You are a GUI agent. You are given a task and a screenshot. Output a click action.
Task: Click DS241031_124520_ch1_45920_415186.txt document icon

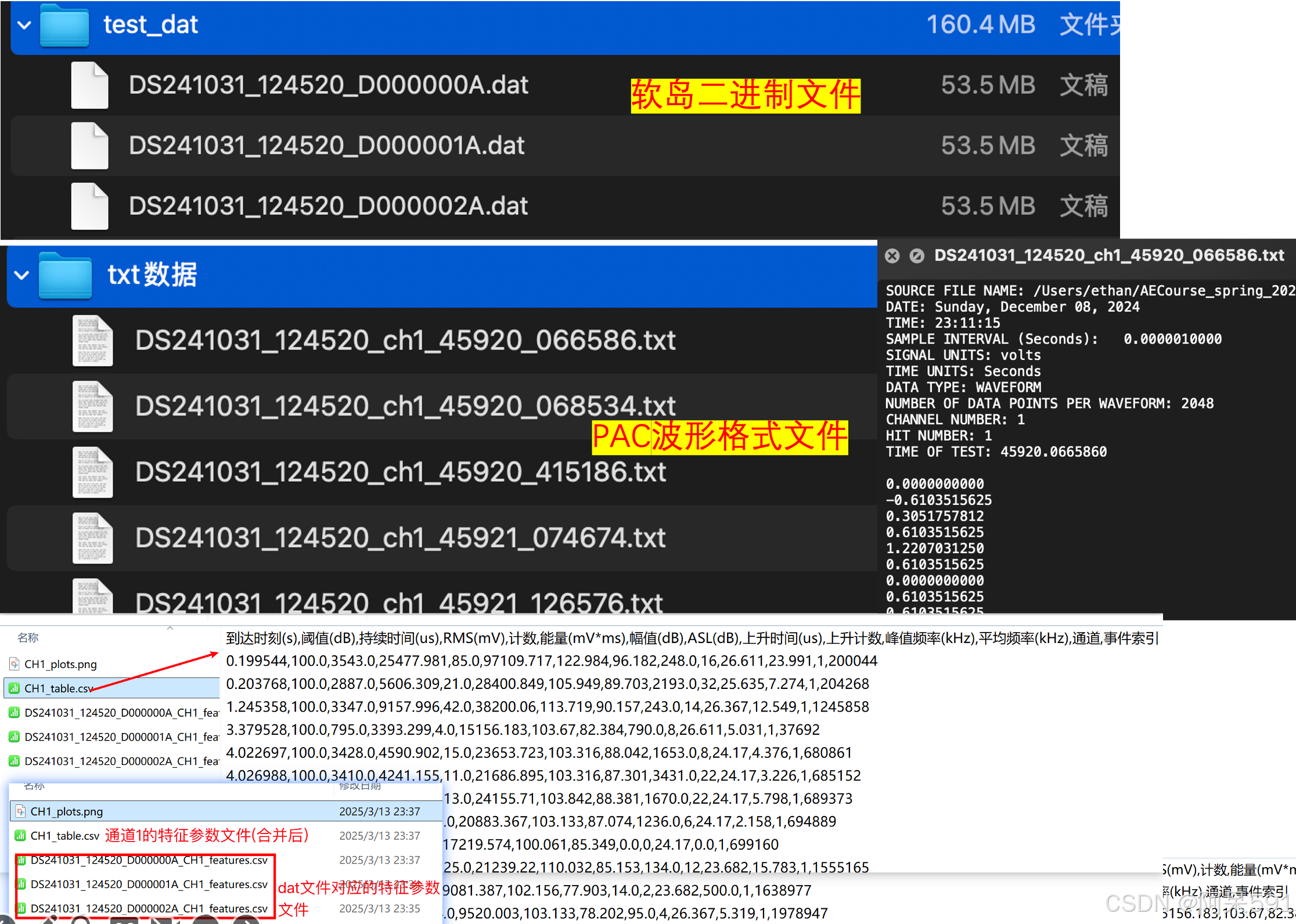pos(92,472)
